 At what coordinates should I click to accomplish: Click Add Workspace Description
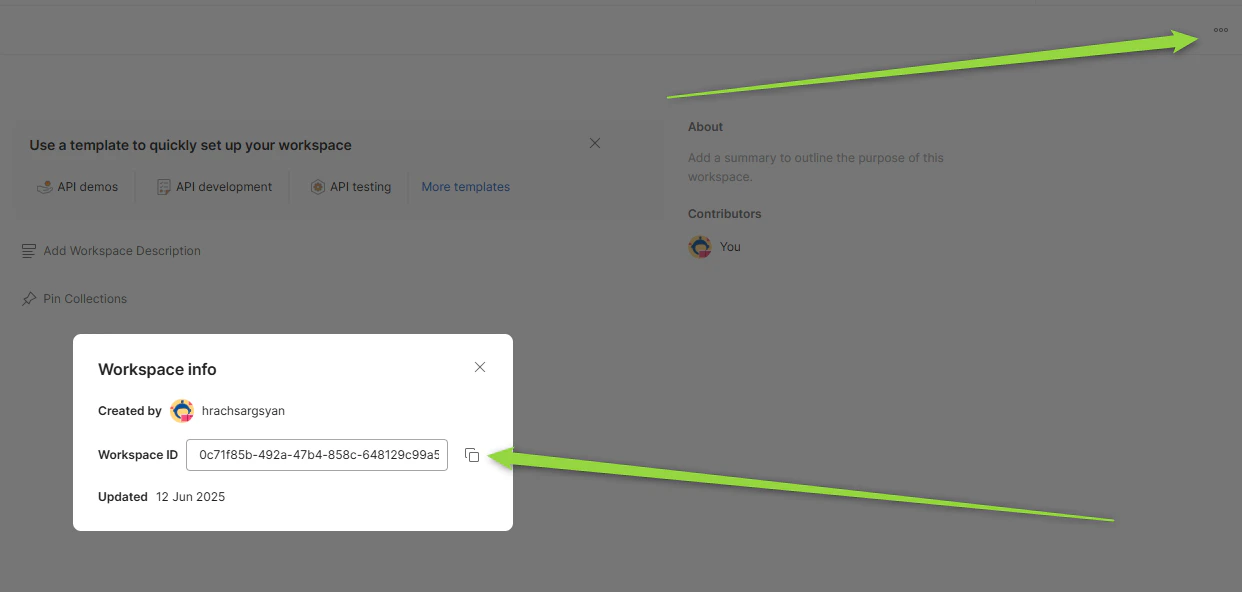click(x=122, y=250)
